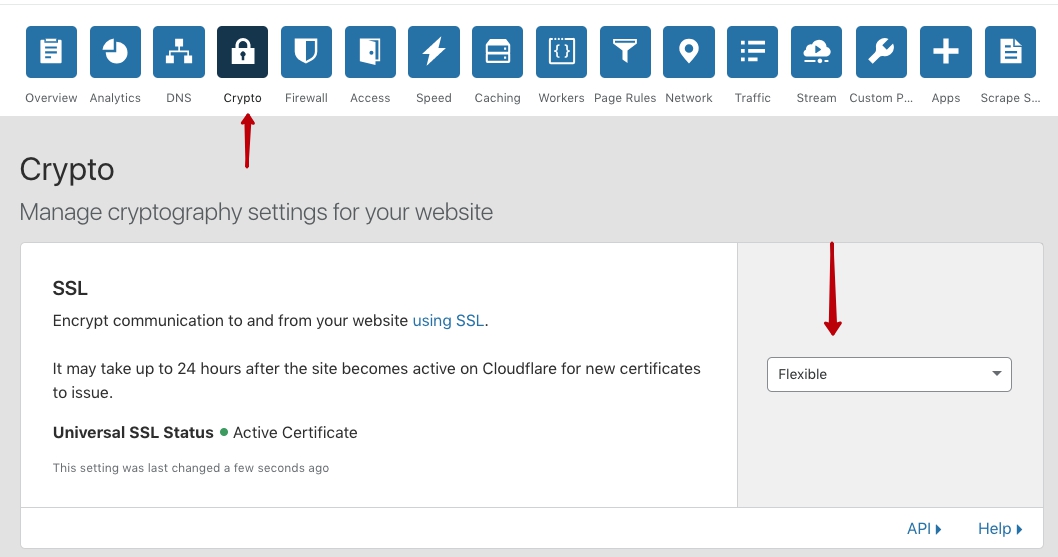Screen dimensions: 1058x557
Task: Open the Workers code braces icon
Action: click(561, 52)
